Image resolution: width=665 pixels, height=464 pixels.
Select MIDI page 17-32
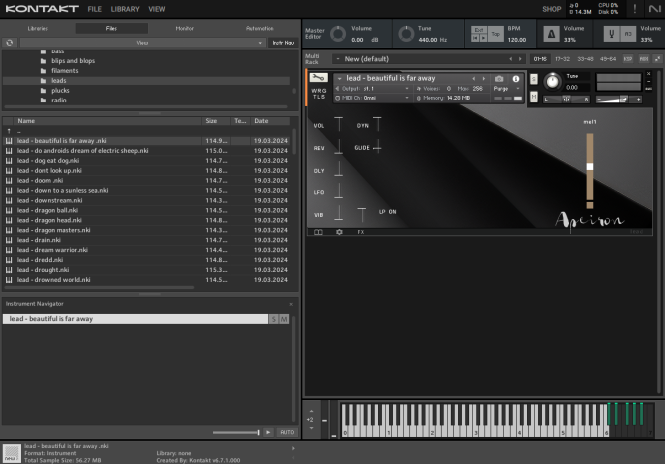(x=562, y=59)
